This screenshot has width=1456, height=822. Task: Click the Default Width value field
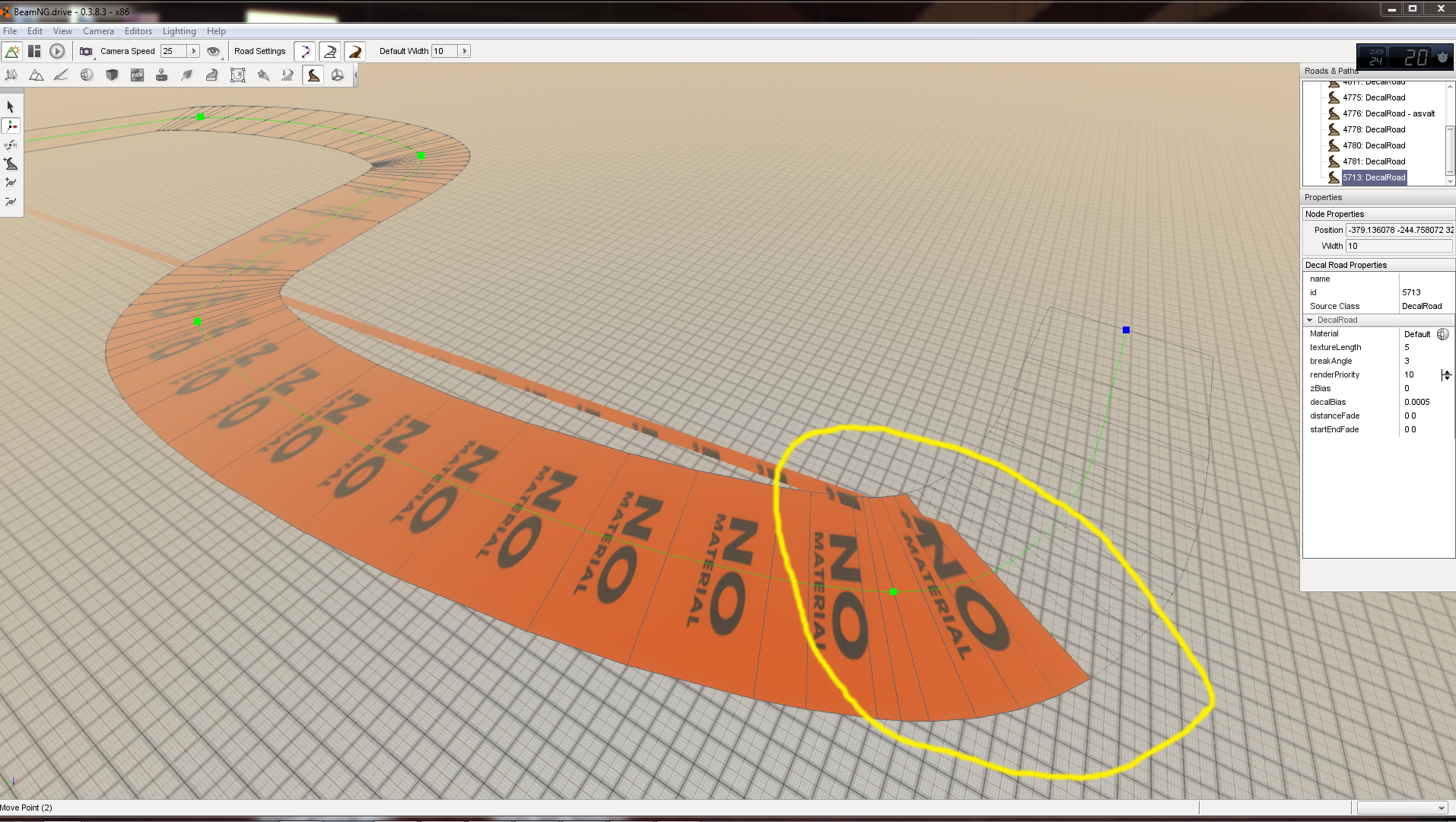(444, 51)
